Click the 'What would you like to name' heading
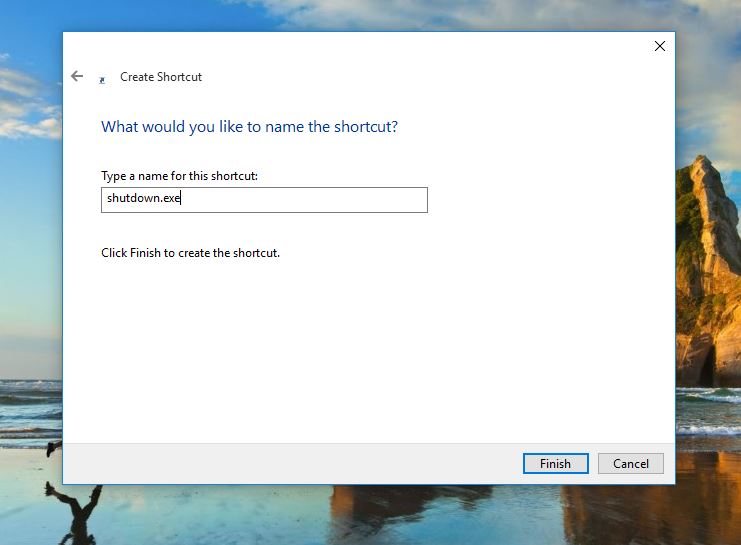The width and height of the screenshot is (741, 545). pos(249,127)
